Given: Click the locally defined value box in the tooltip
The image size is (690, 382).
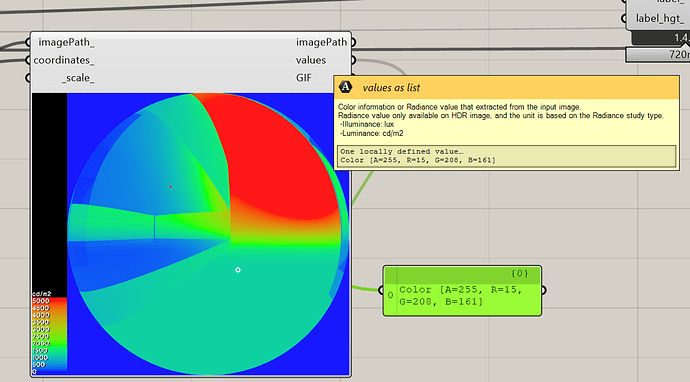Looking at the screenshot, I should tap(506, 156).
